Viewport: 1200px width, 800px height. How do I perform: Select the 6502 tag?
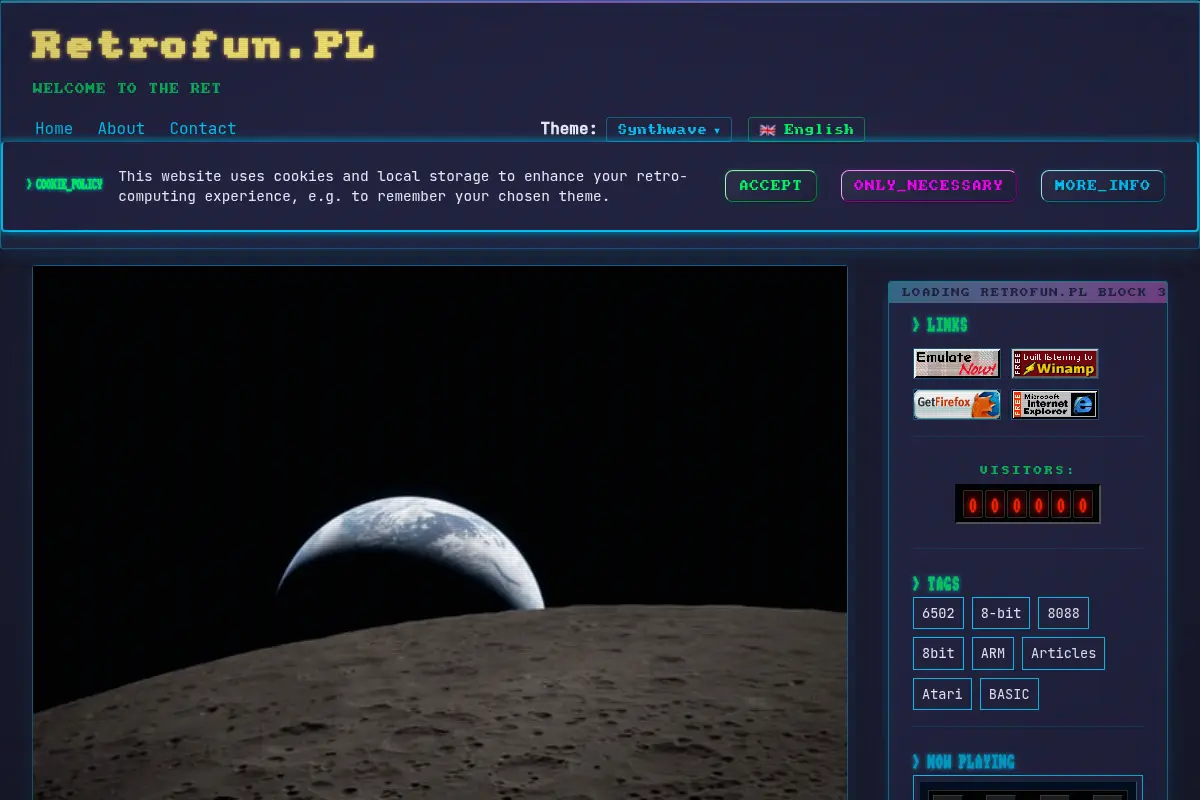[938, 613]
